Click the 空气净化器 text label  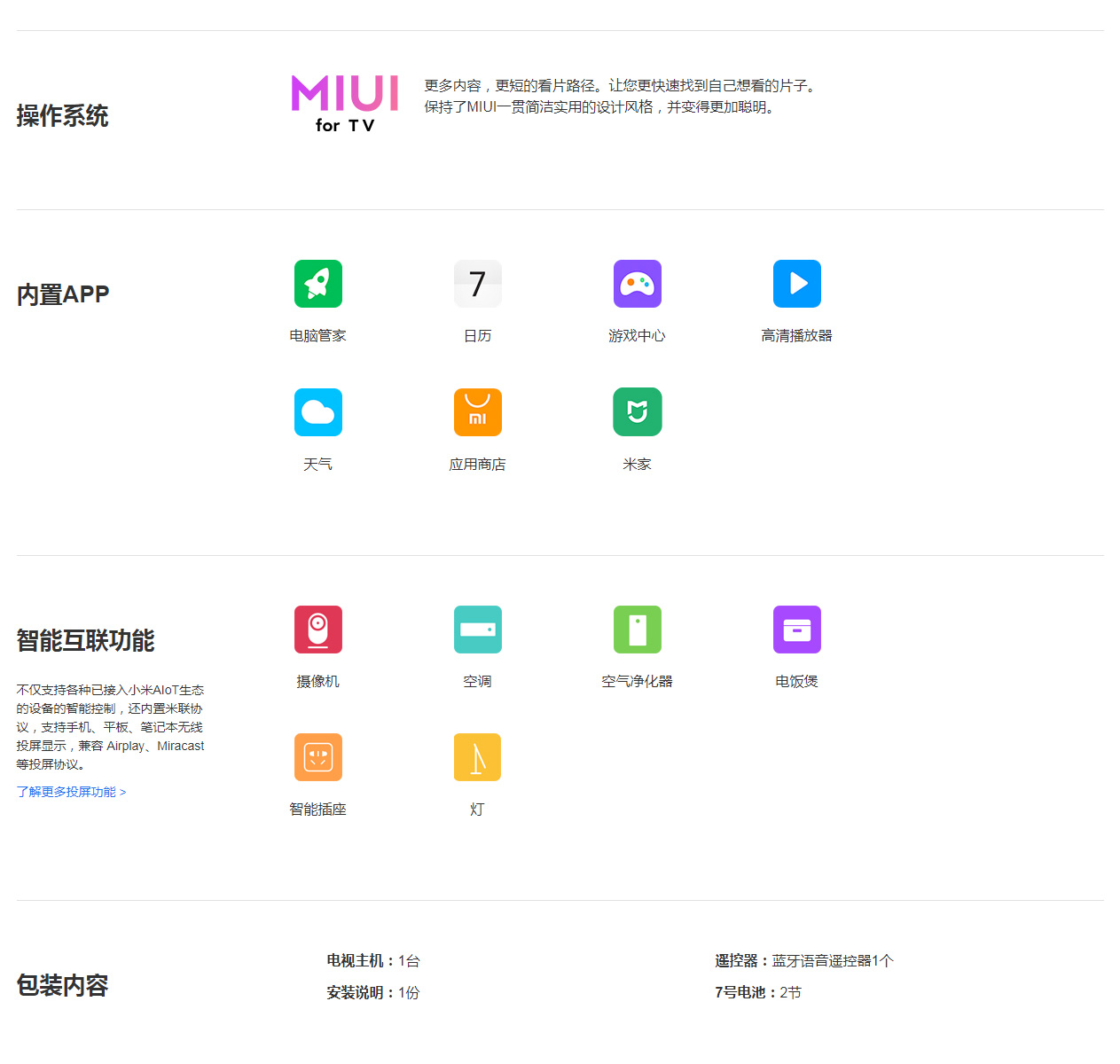[x=637, y=681]
